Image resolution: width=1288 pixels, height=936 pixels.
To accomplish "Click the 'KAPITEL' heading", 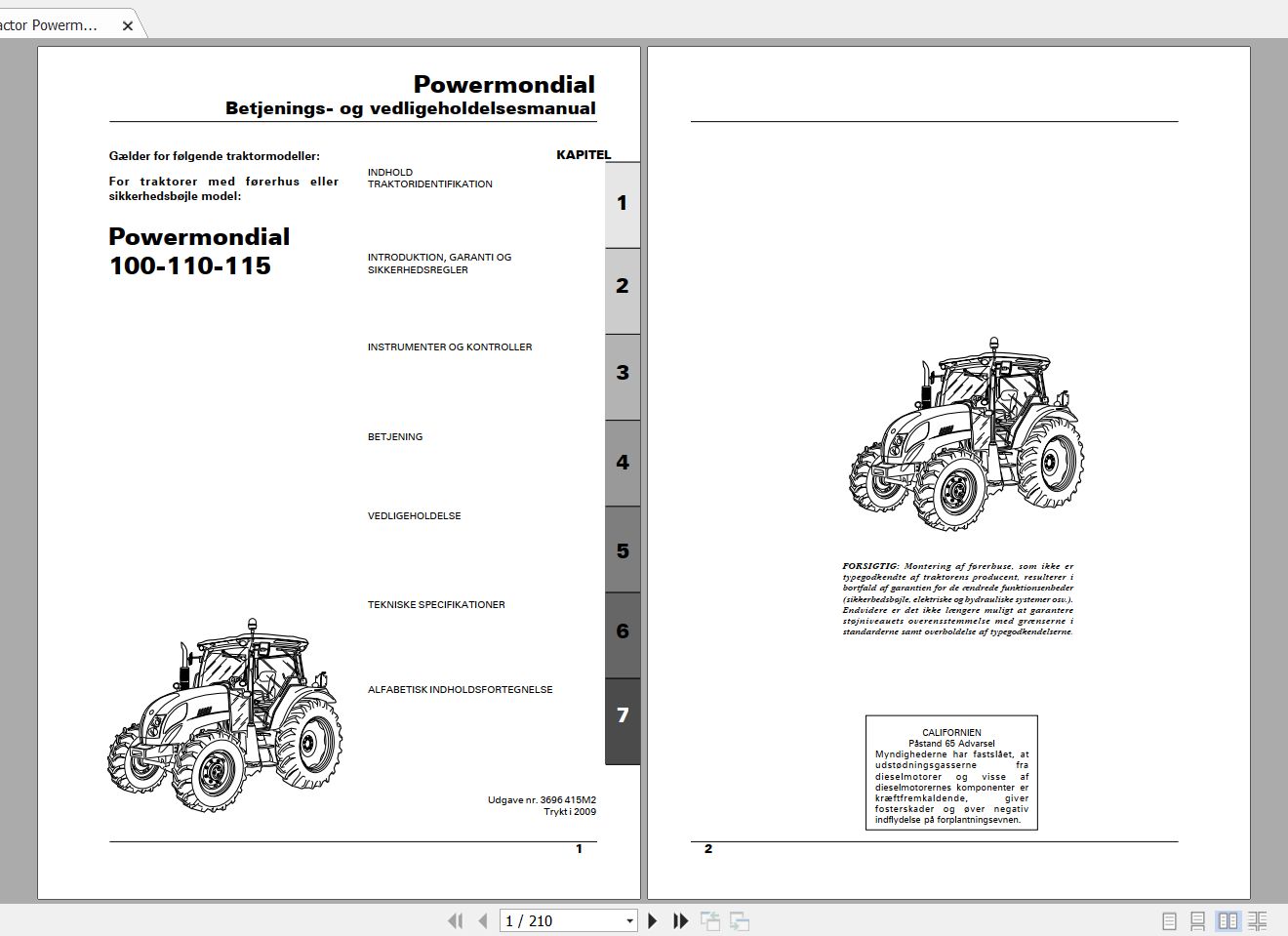I will pos(584,154).
